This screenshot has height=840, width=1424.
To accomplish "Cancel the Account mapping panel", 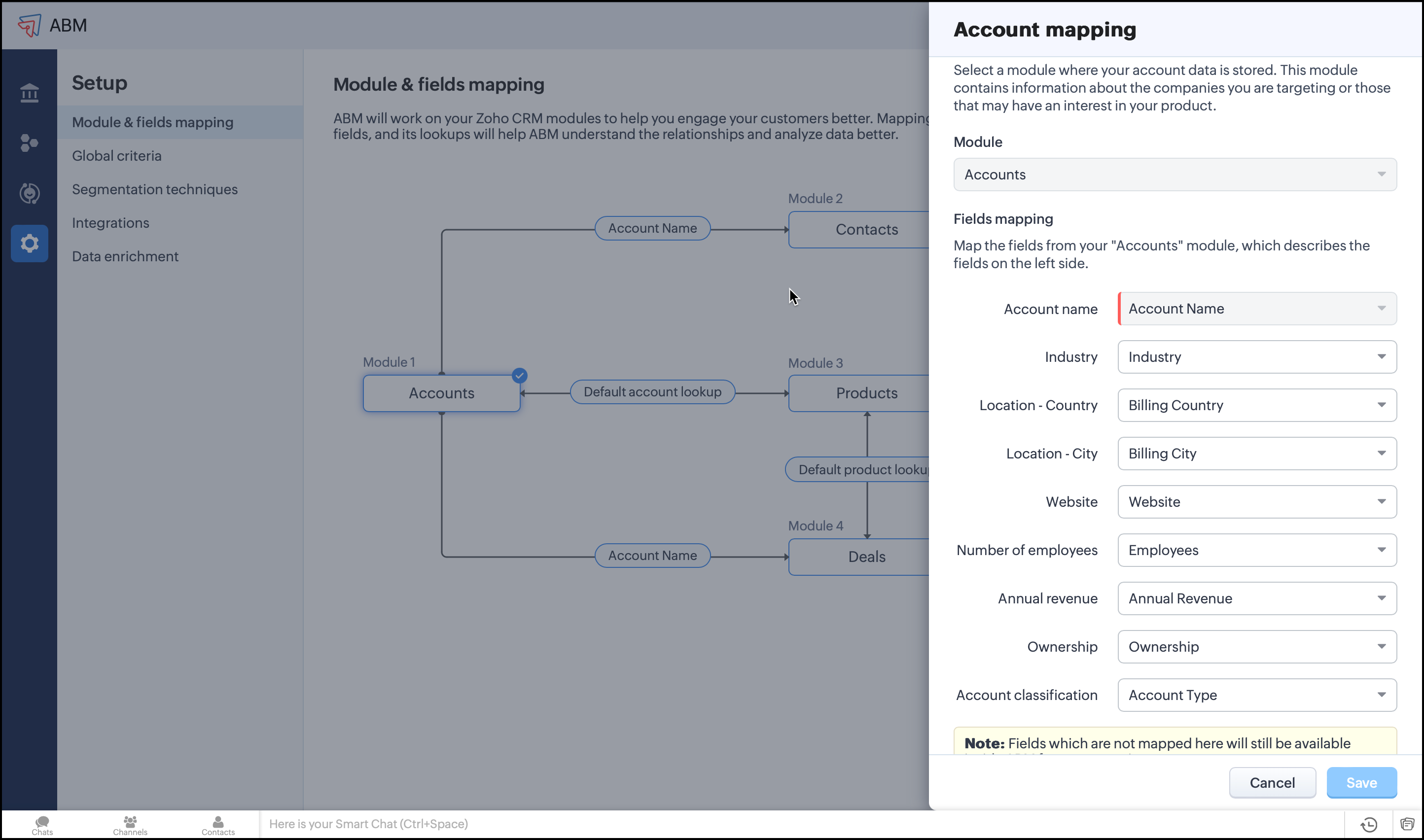I will (1272, 783).
